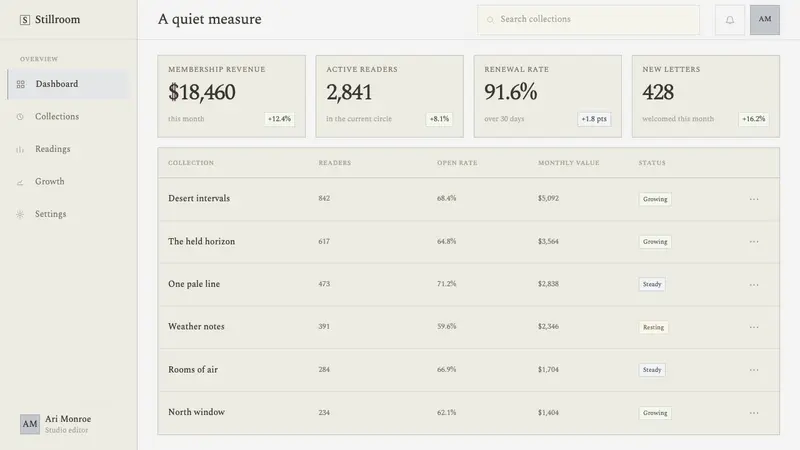Select The held horizon collection

tap(202, 241)
